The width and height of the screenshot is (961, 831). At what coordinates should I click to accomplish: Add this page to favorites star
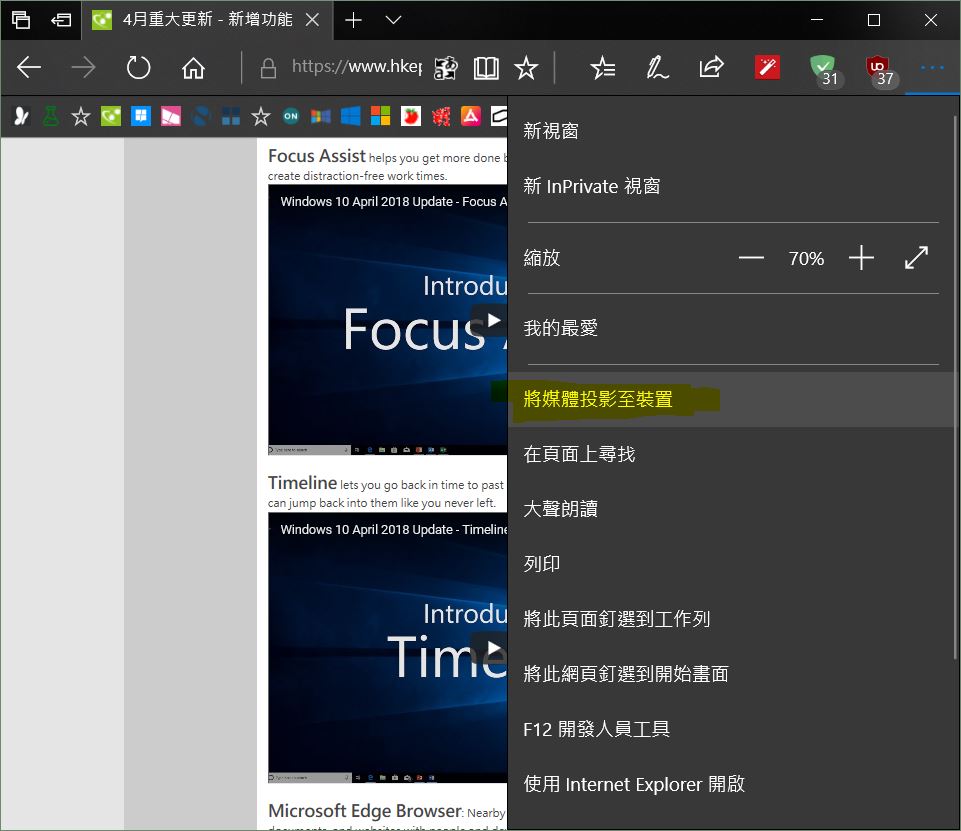(x=526, y=67)
